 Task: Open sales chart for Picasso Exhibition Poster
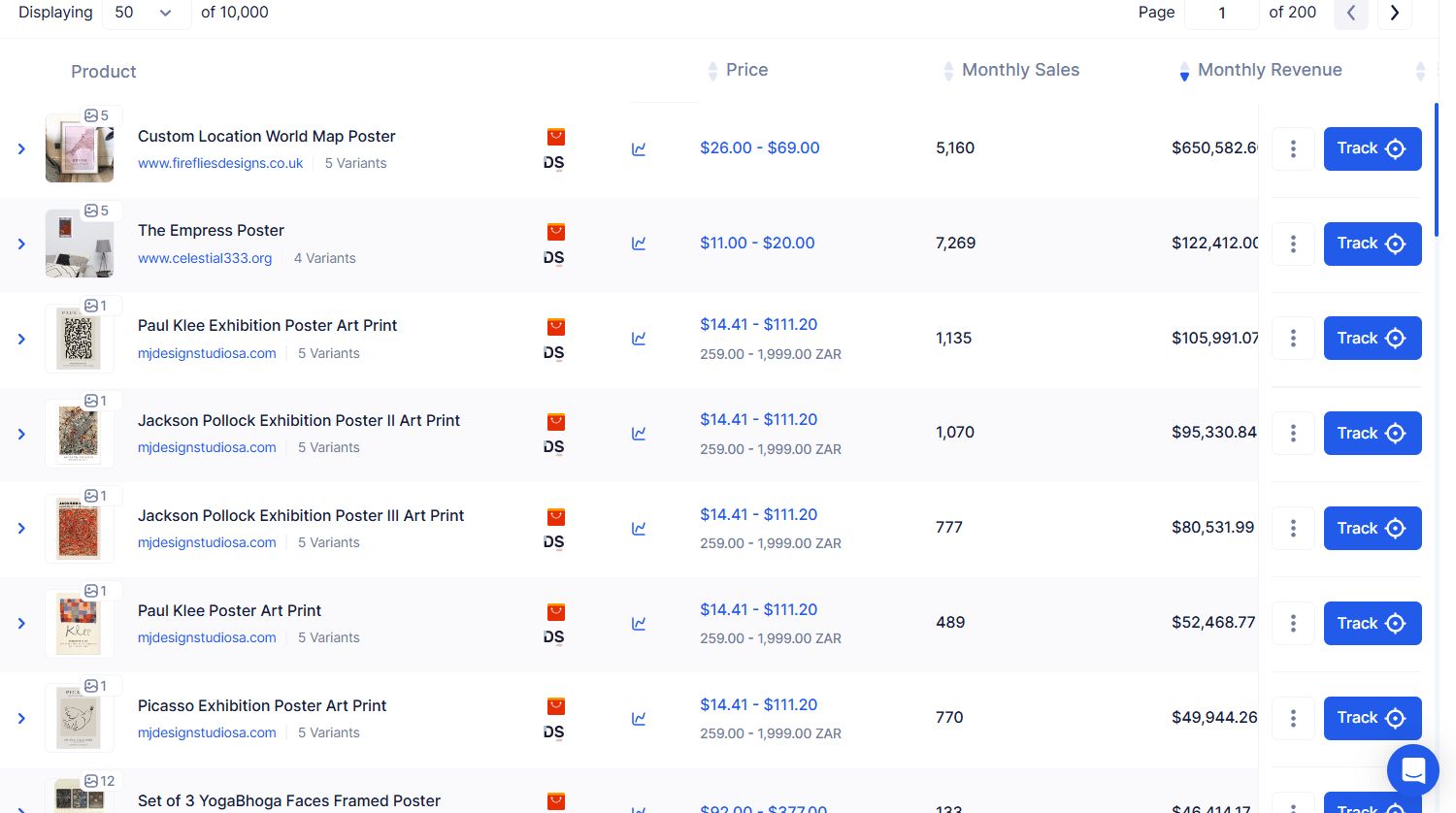coord(639,719)
